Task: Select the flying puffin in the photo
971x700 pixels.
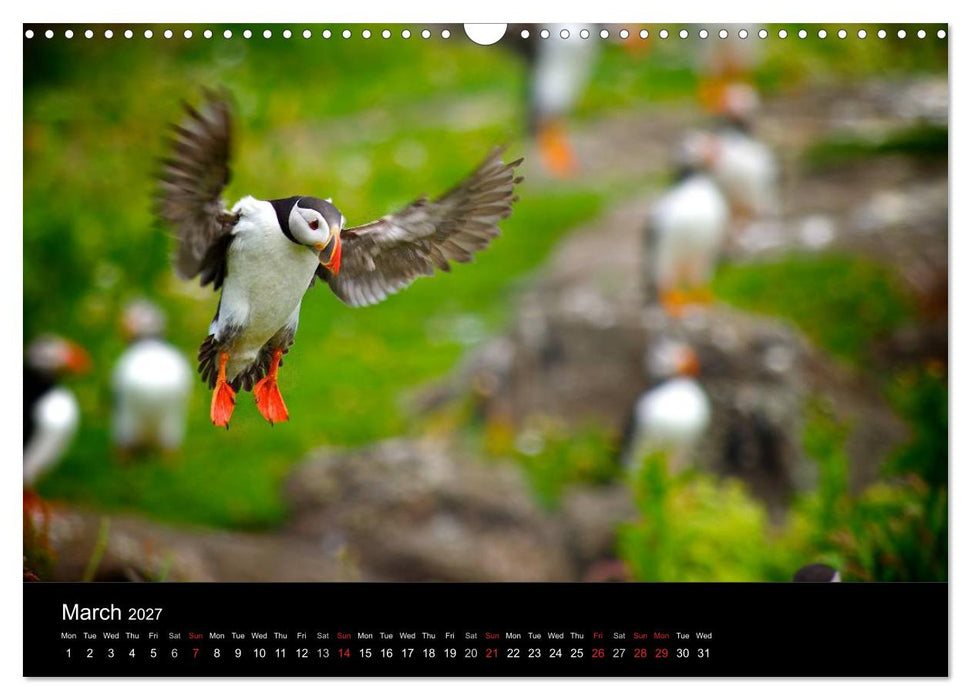Action: click(x=337, y=256)
